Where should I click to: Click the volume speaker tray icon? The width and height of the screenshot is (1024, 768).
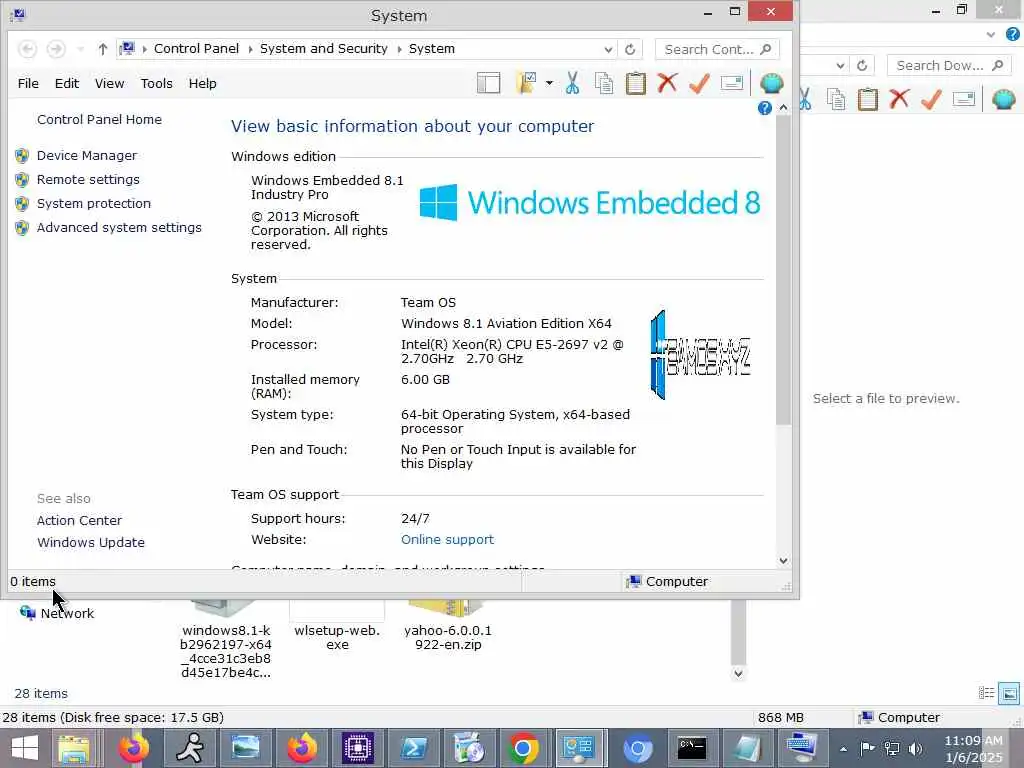[915, 749]
